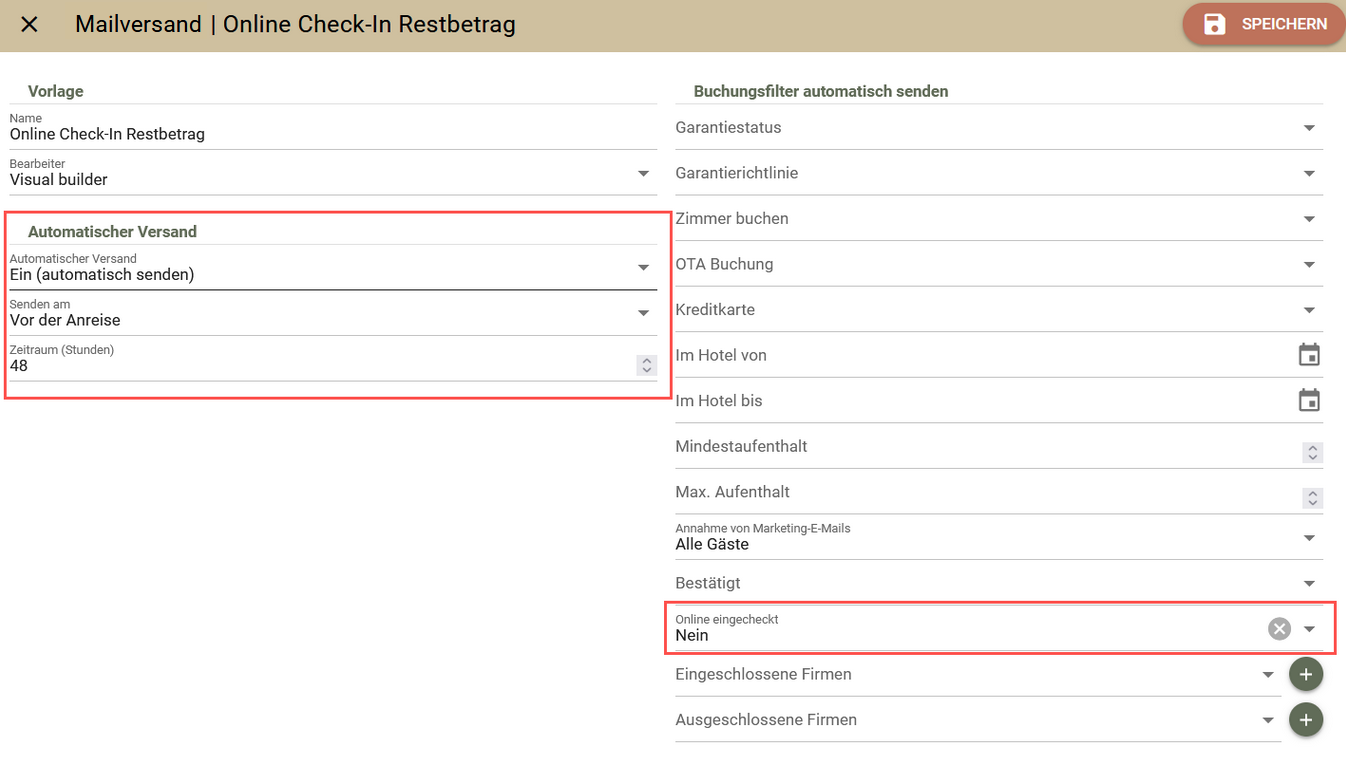This screenshot has width=1346, height=764.
Task: Add an Eingeschlossene Firmen entry with plus
Action: [x=1306, y=674]
